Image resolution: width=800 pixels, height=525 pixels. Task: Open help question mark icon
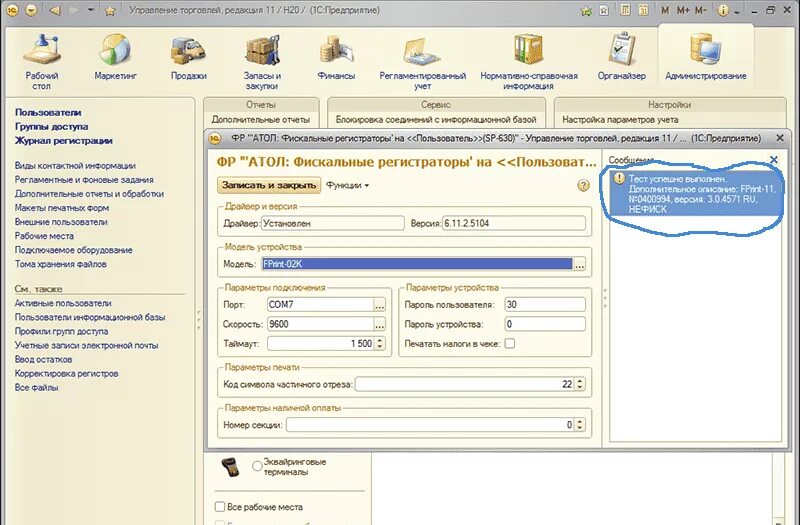(583, 185)
